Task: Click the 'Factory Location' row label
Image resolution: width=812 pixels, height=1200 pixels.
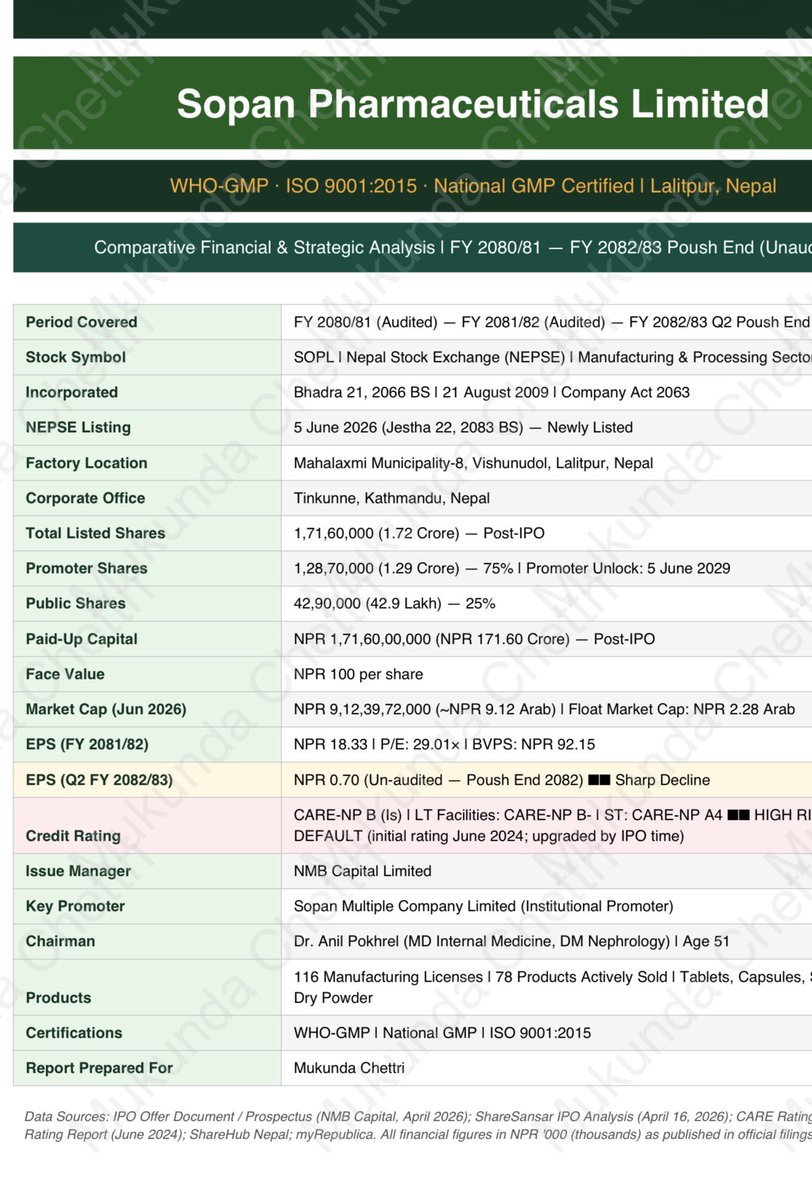Action: pos(86,463)
